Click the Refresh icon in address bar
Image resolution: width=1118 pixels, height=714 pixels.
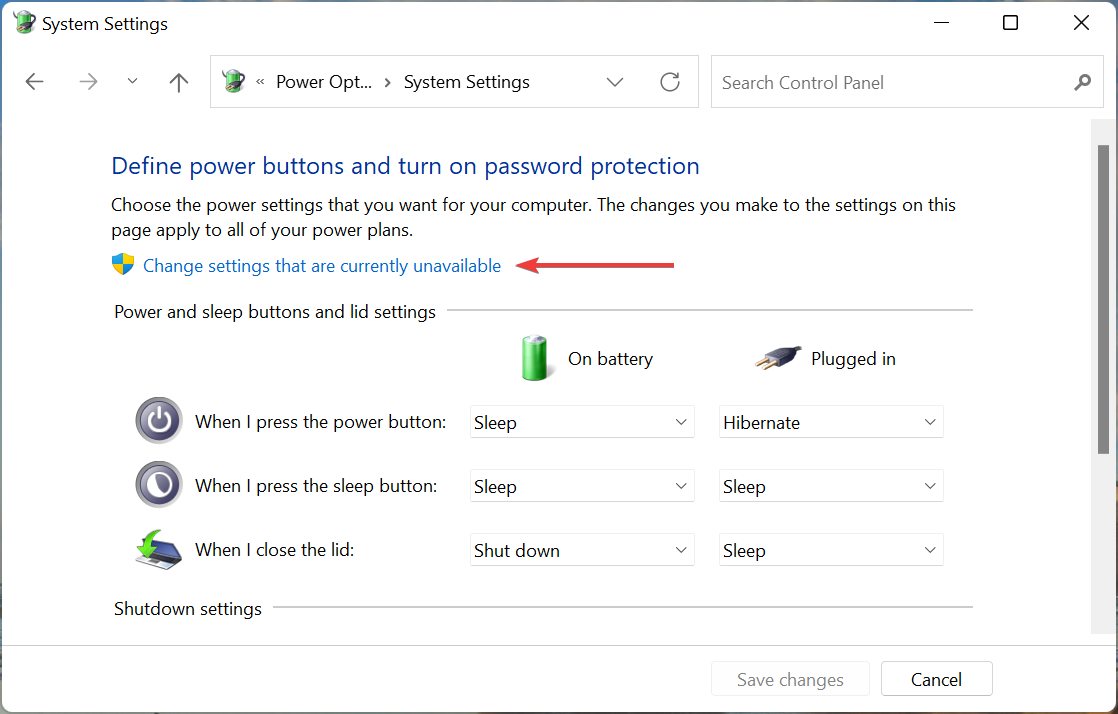click(669, 81)
